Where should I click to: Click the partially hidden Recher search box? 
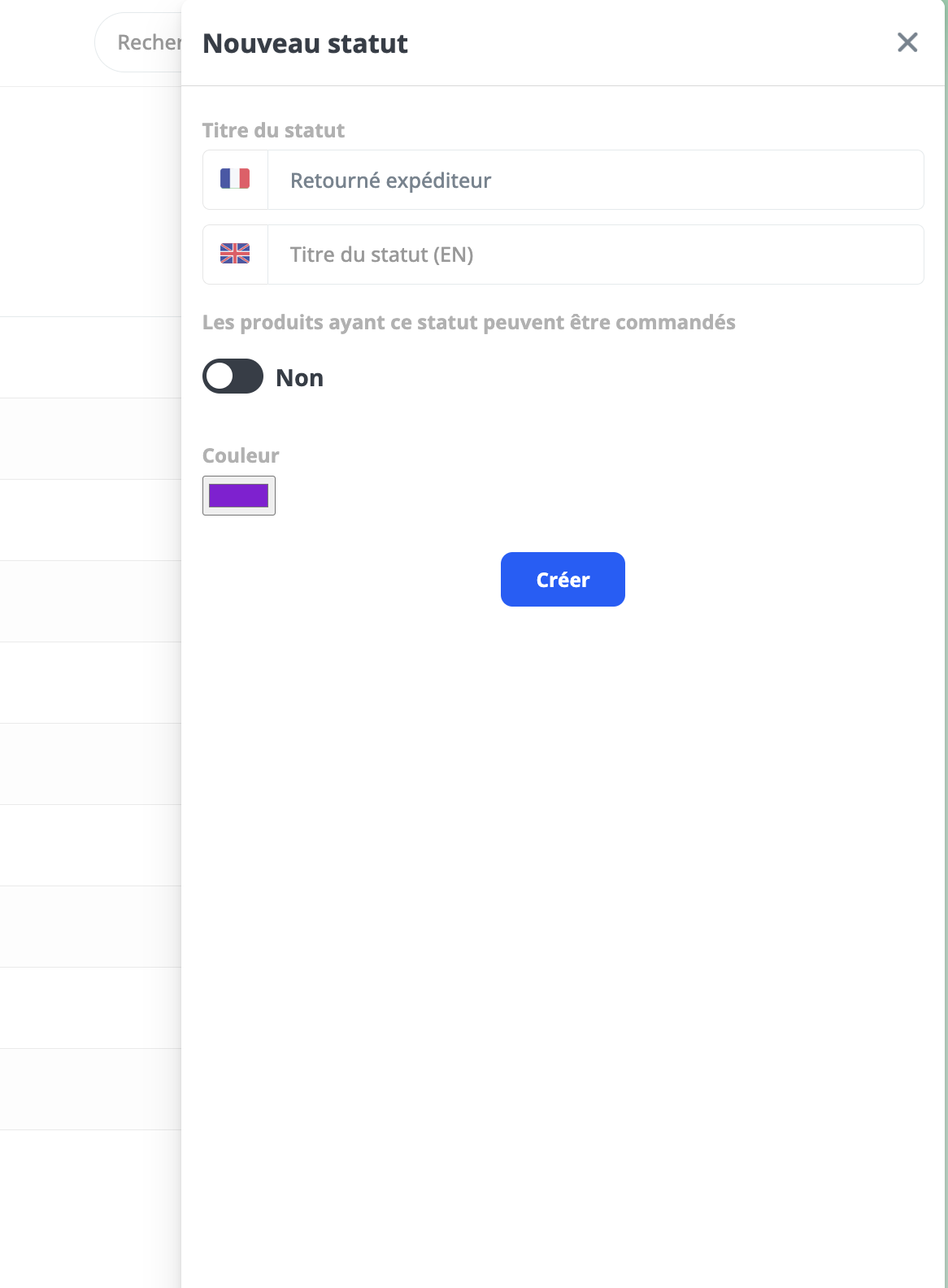140,42
